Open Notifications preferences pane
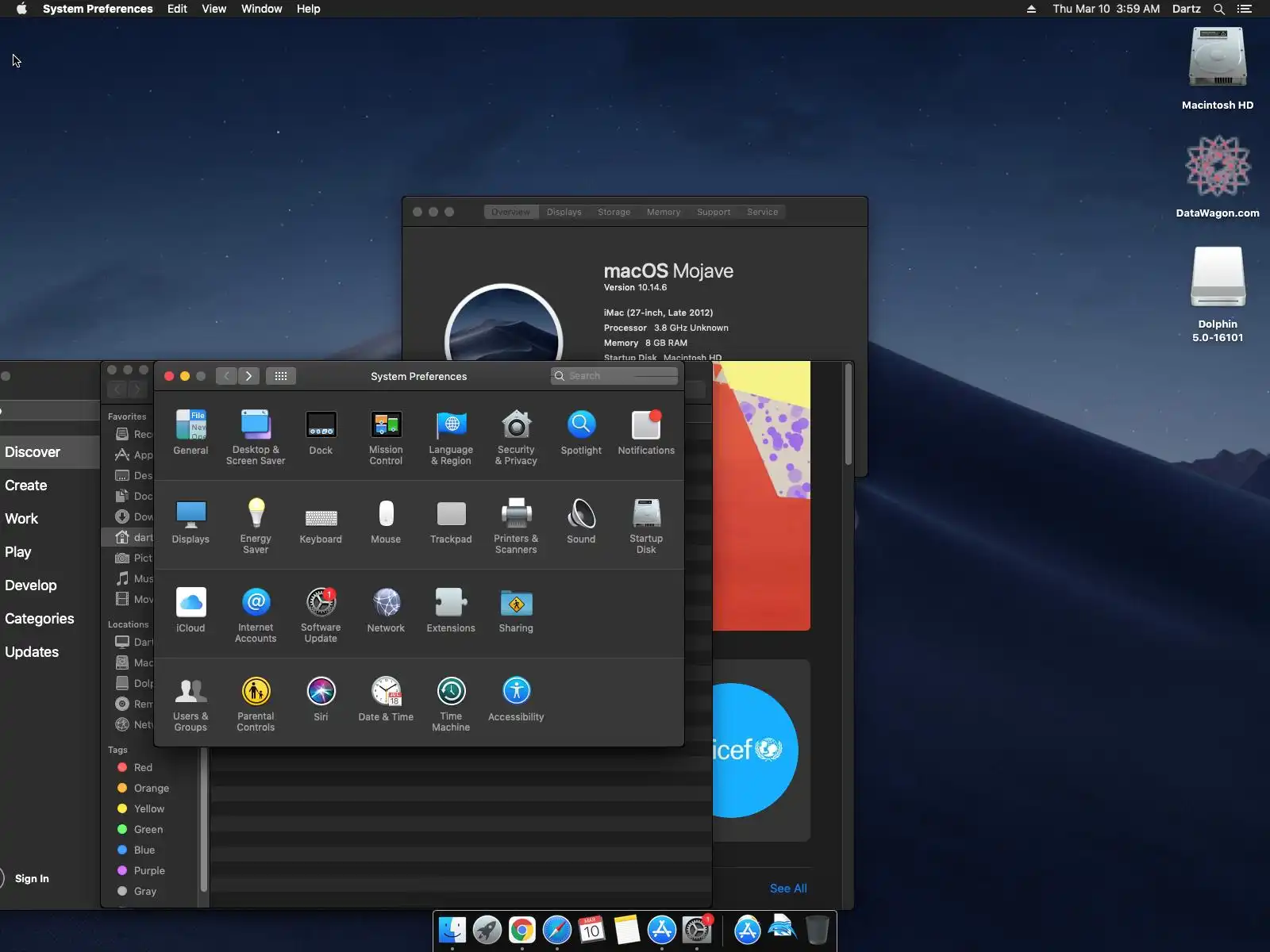1270x952 pixels. (x=646, y=433)
